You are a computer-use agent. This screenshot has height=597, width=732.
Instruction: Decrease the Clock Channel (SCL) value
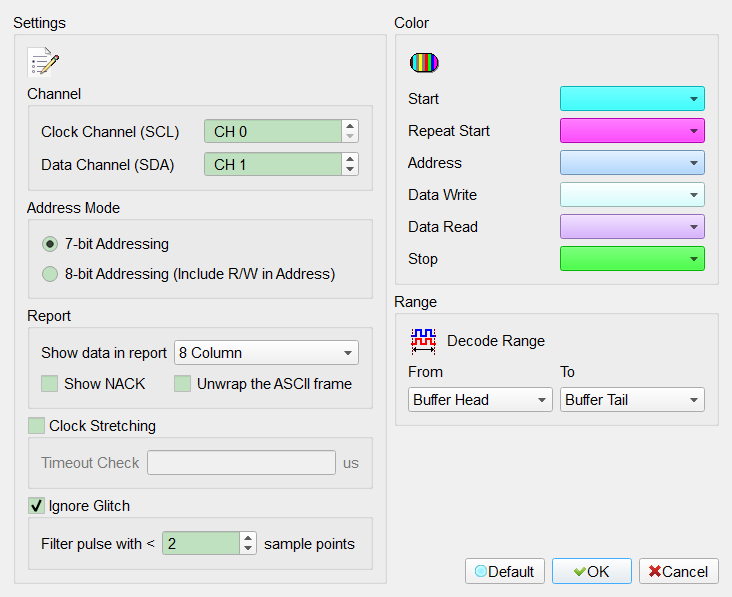(x=350, y=137)
